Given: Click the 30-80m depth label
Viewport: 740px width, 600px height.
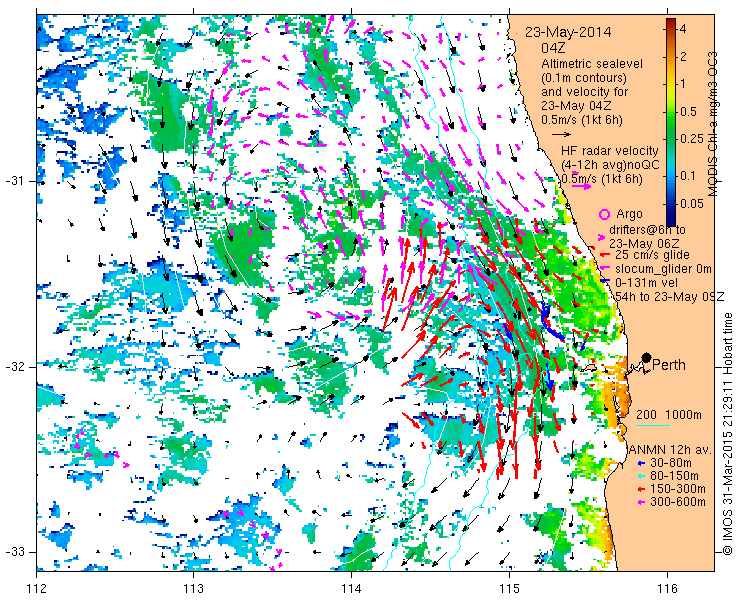Looking at the screenshot, I should tap(672, 463).
